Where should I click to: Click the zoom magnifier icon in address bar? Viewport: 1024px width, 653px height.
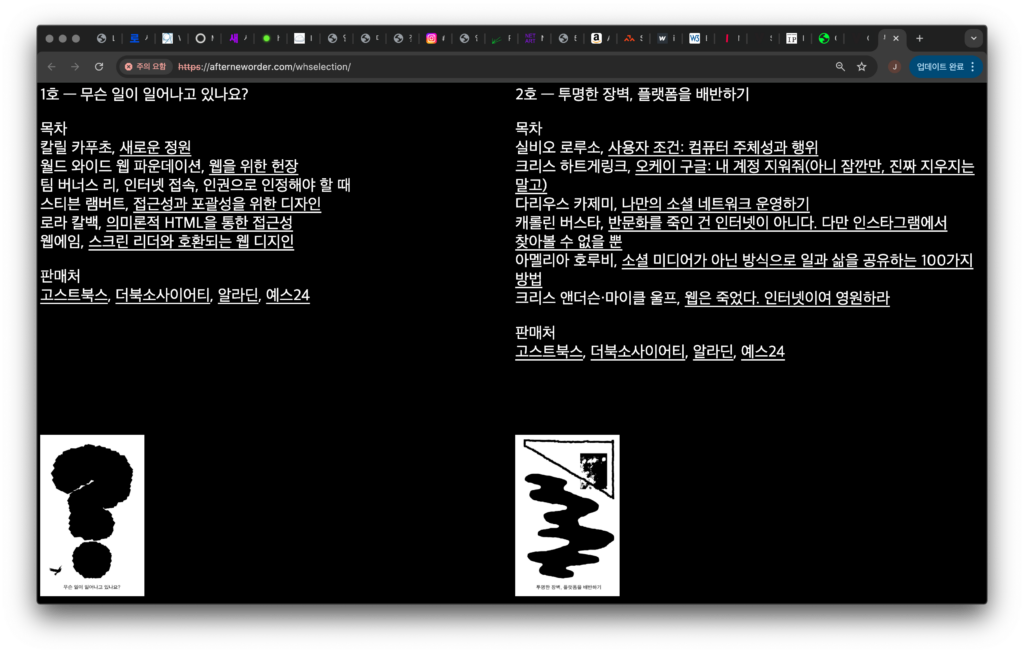pos(840,67)
